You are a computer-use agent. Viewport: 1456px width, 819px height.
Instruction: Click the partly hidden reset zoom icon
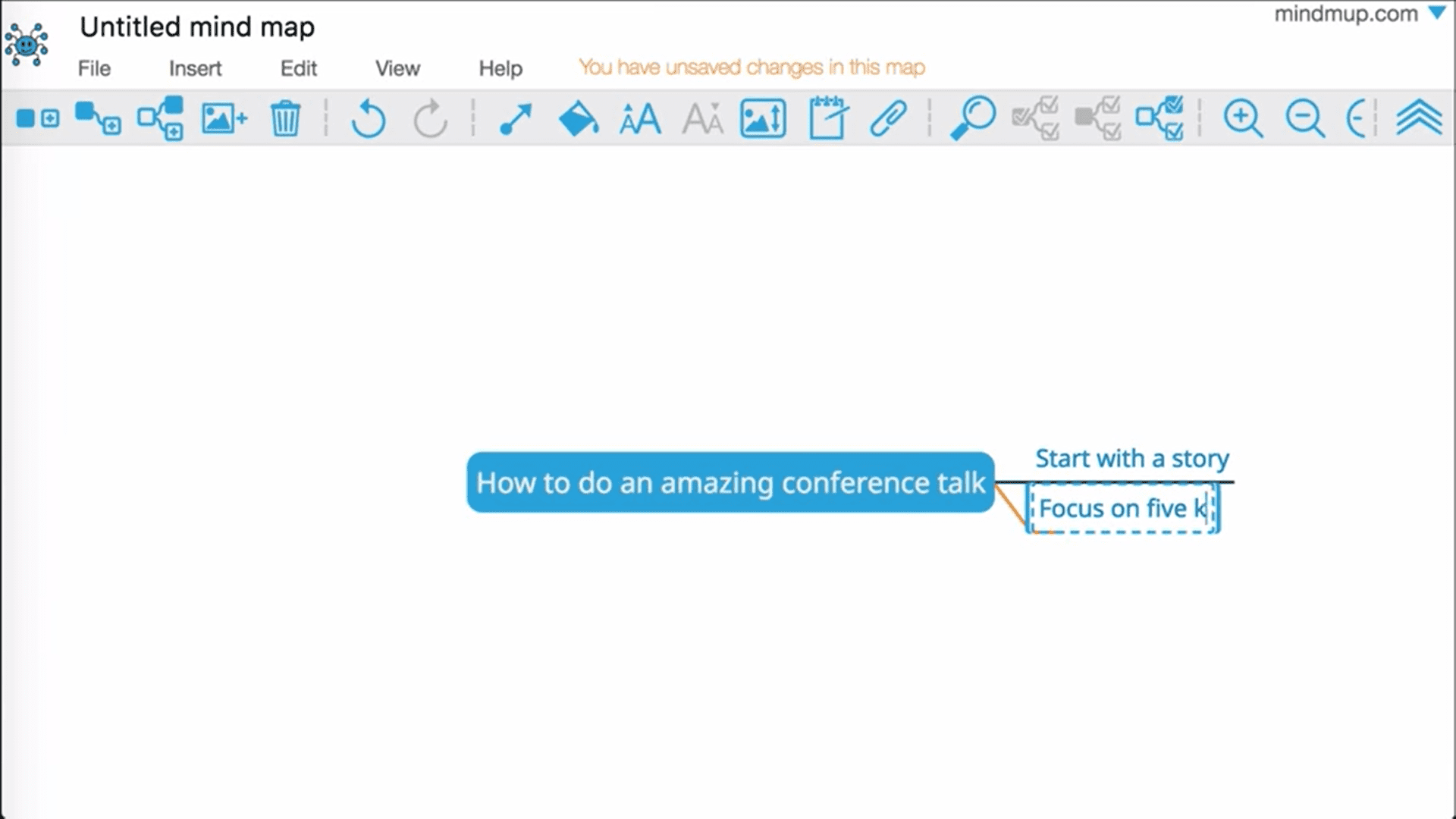[1357, 119]
